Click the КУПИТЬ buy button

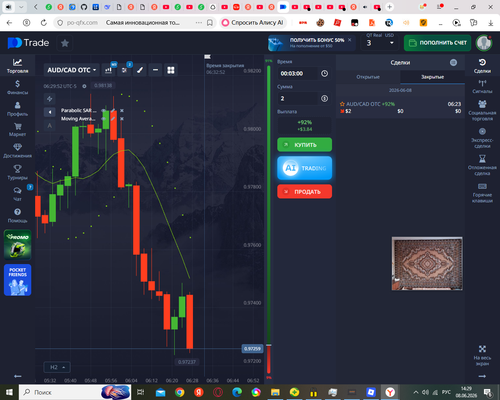point(305,145)
